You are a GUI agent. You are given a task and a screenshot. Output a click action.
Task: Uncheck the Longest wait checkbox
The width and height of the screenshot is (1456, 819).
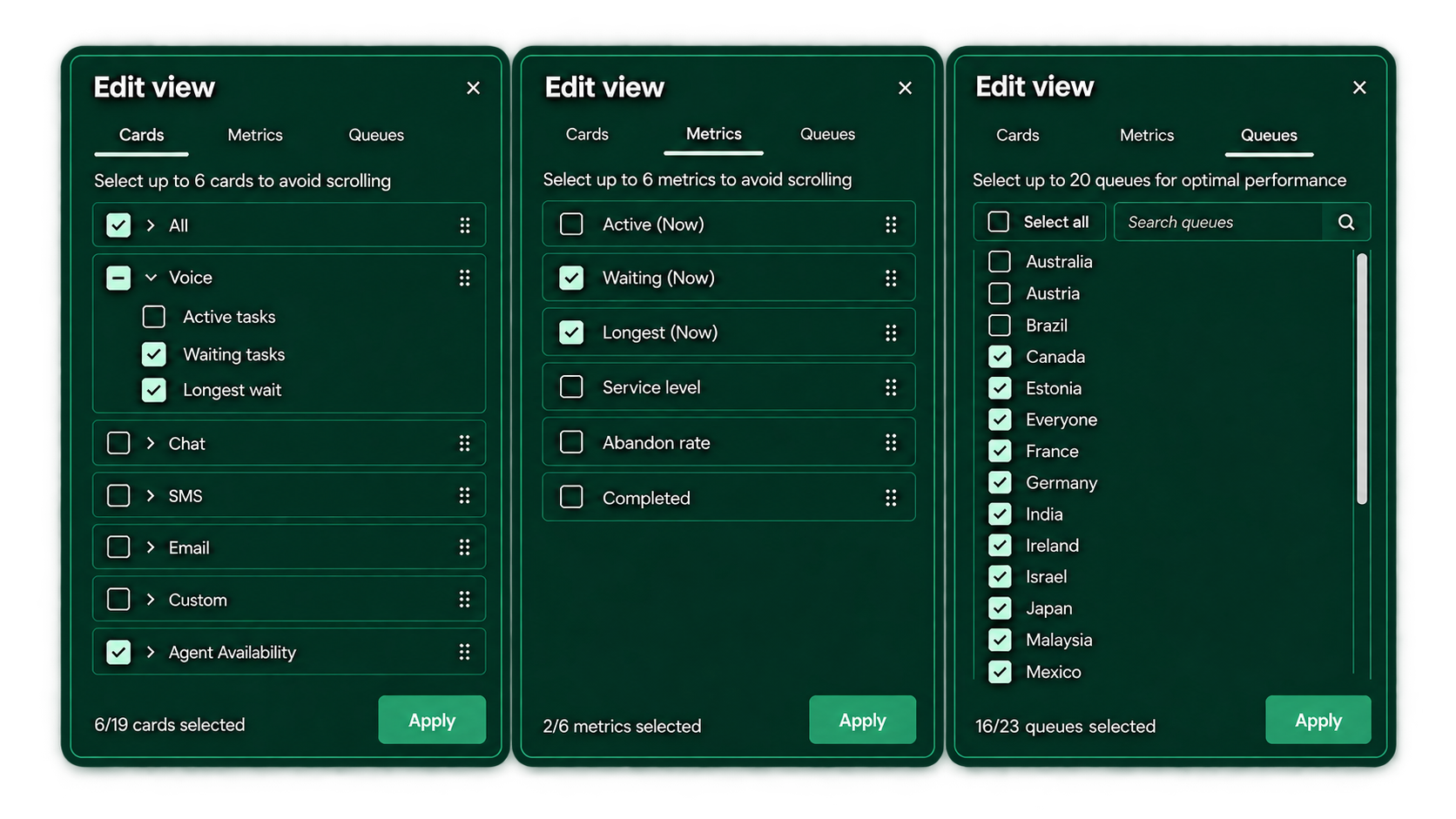click(154, 390)
